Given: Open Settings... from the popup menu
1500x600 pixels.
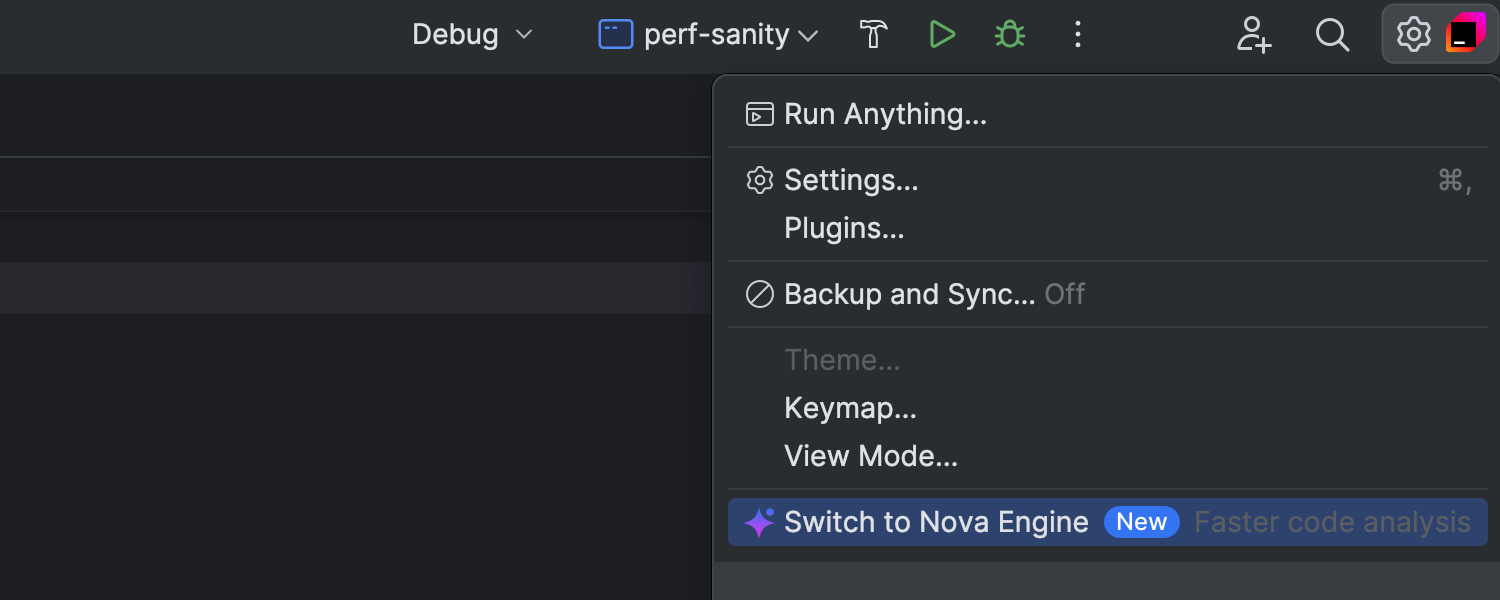Looking at the screenshot, I should tap(850, 180).
